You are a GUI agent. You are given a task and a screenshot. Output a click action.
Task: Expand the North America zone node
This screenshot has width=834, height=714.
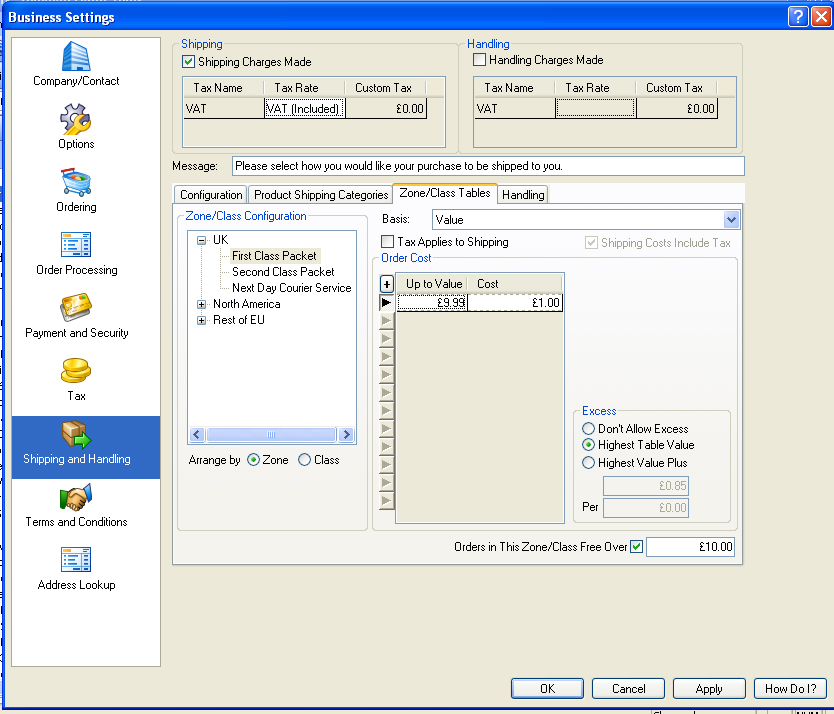202,304
